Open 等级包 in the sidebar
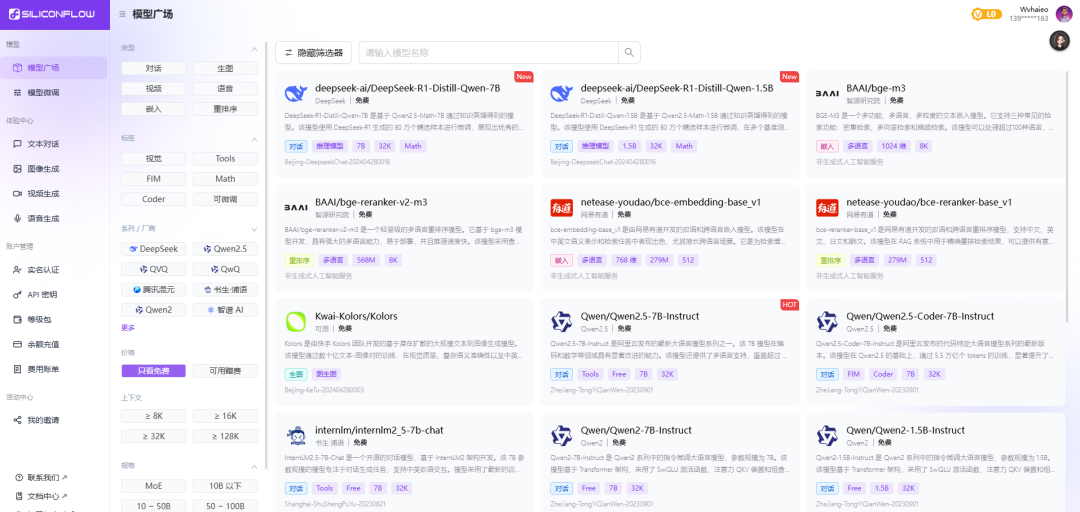Screen dimensions: 1080x512 [x=54, y=319]
